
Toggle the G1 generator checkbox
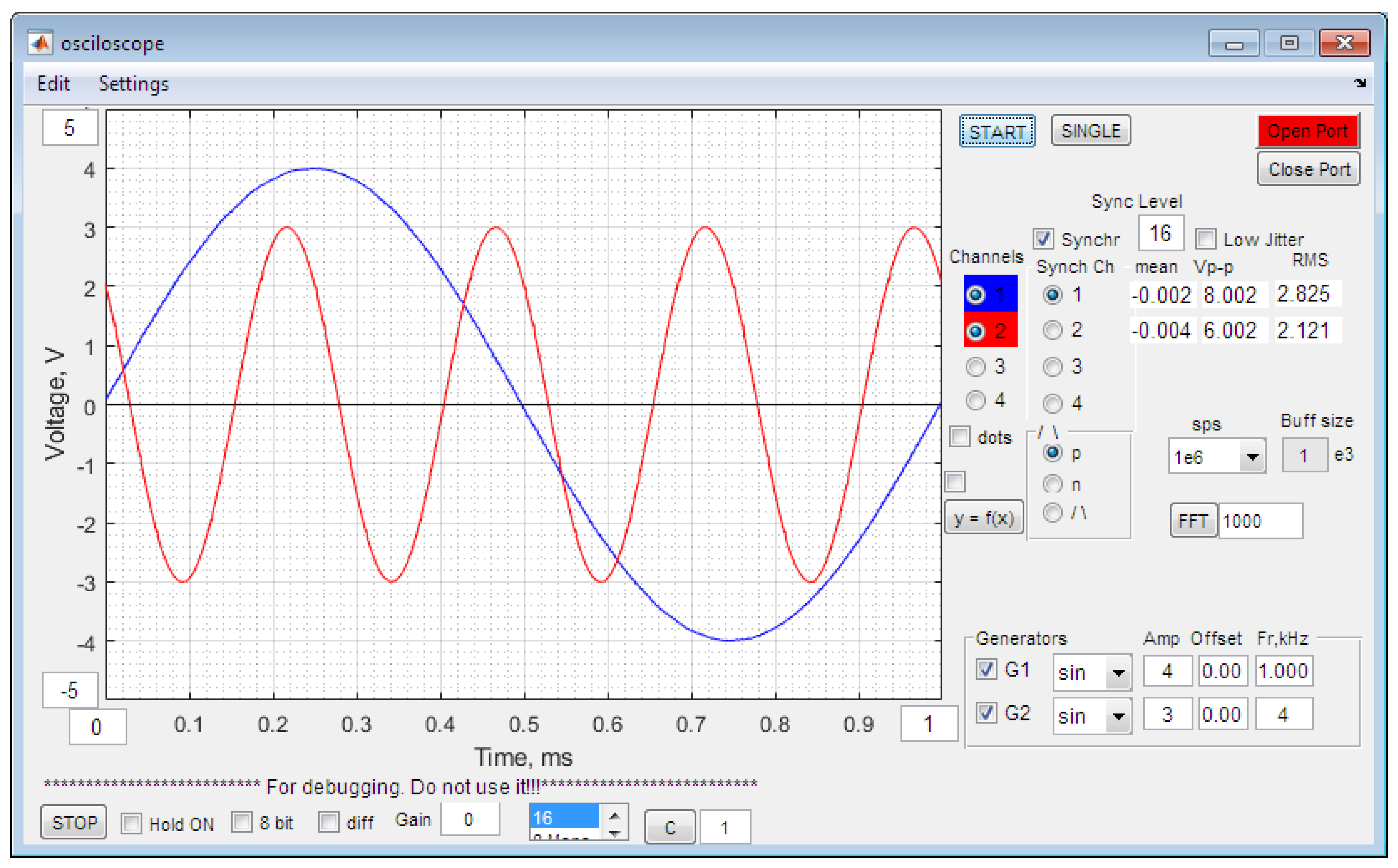pyautogui.click(x=986, y=669)
